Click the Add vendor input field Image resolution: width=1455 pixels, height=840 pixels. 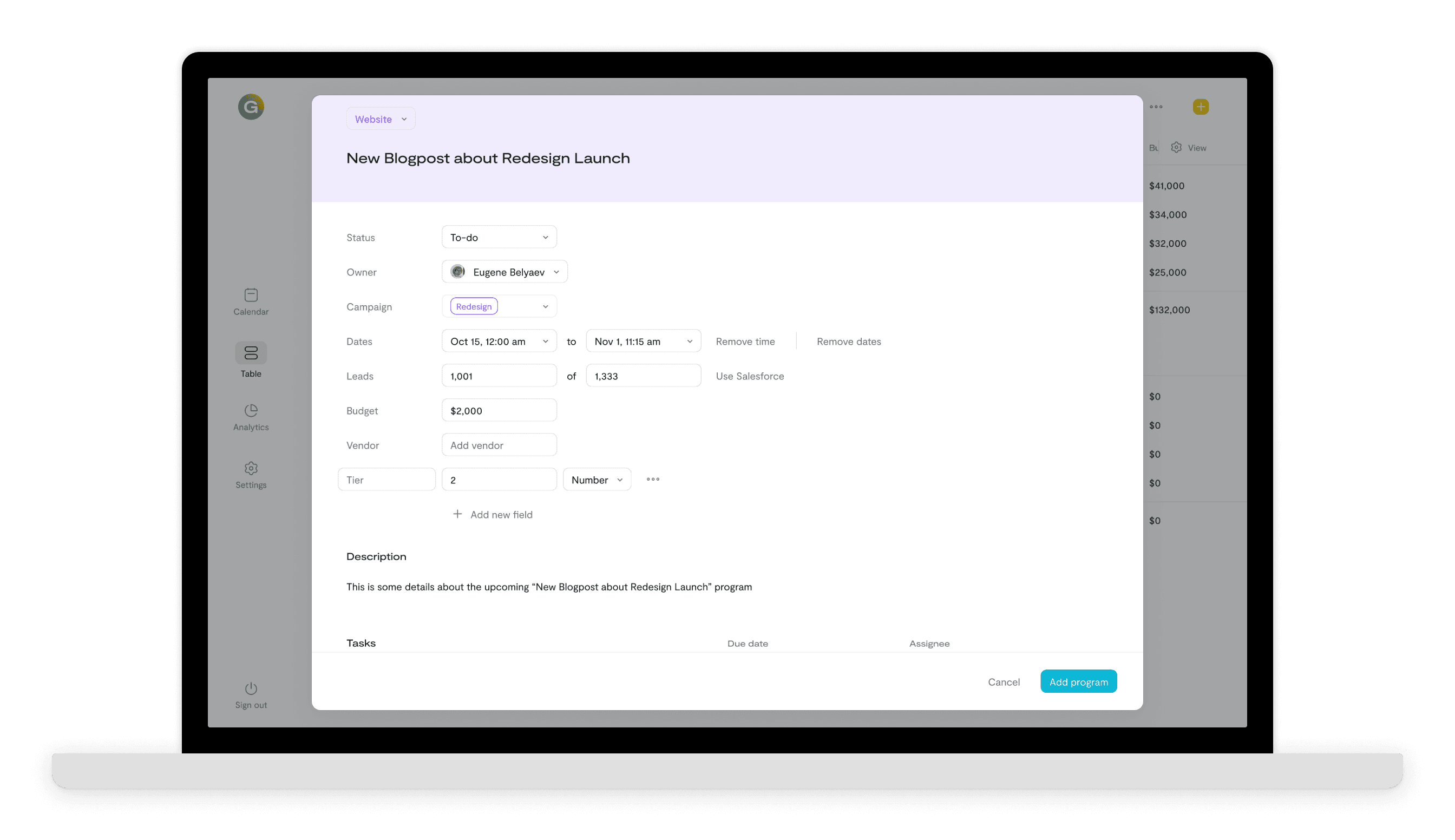click(499, 445)
